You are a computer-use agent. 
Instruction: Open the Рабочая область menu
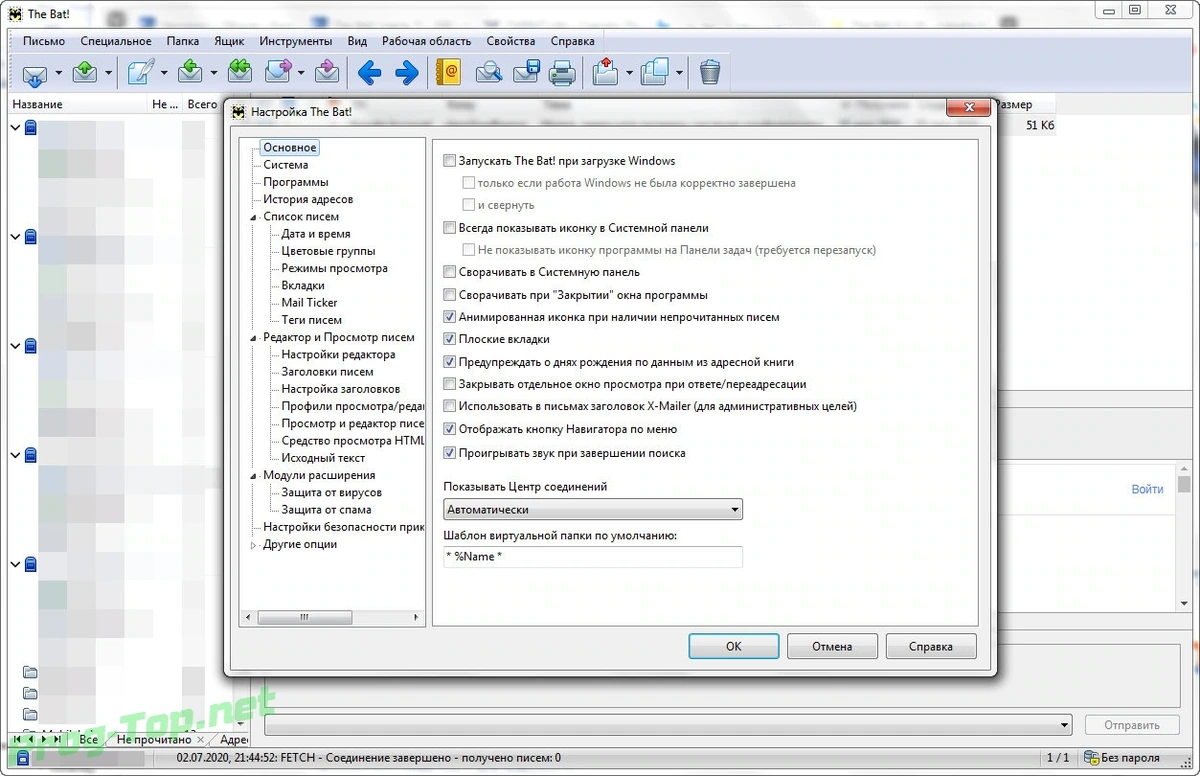(427, 41)
